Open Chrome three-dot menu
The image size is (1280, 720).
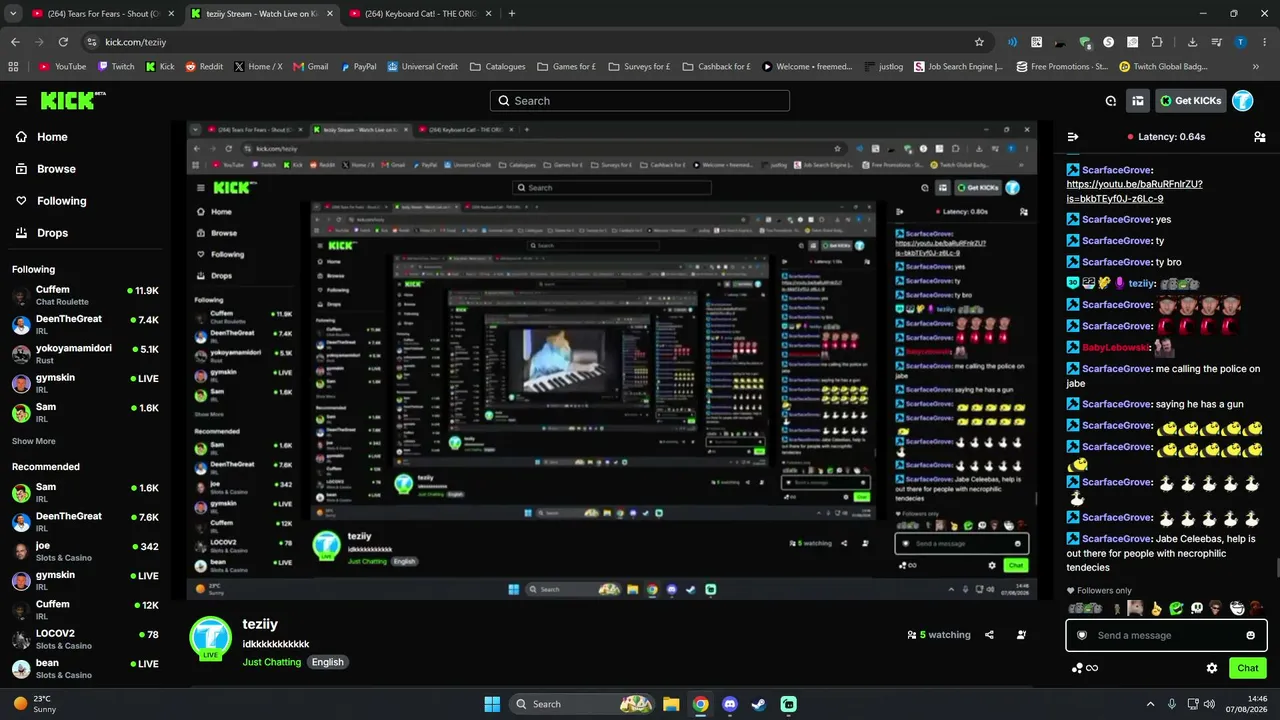(x=1264, y=42)
